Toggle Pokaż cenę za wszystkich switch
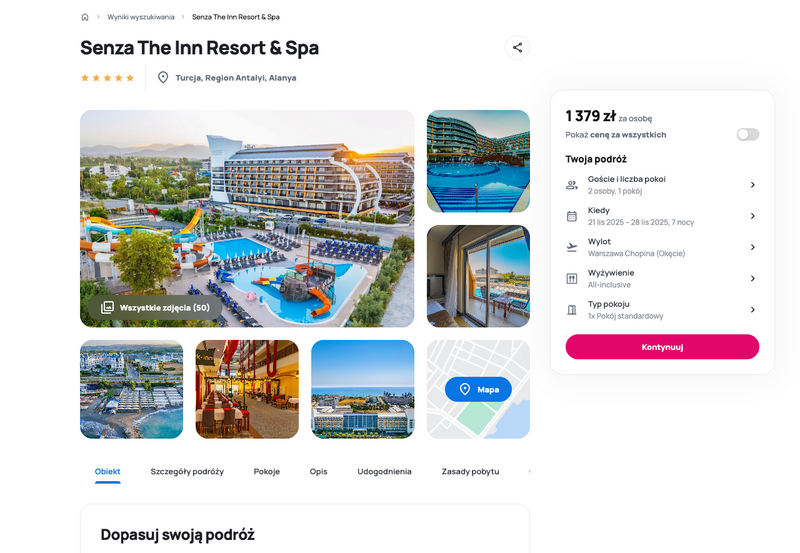The height and width of the screenshot is (553, 800). 747,134
